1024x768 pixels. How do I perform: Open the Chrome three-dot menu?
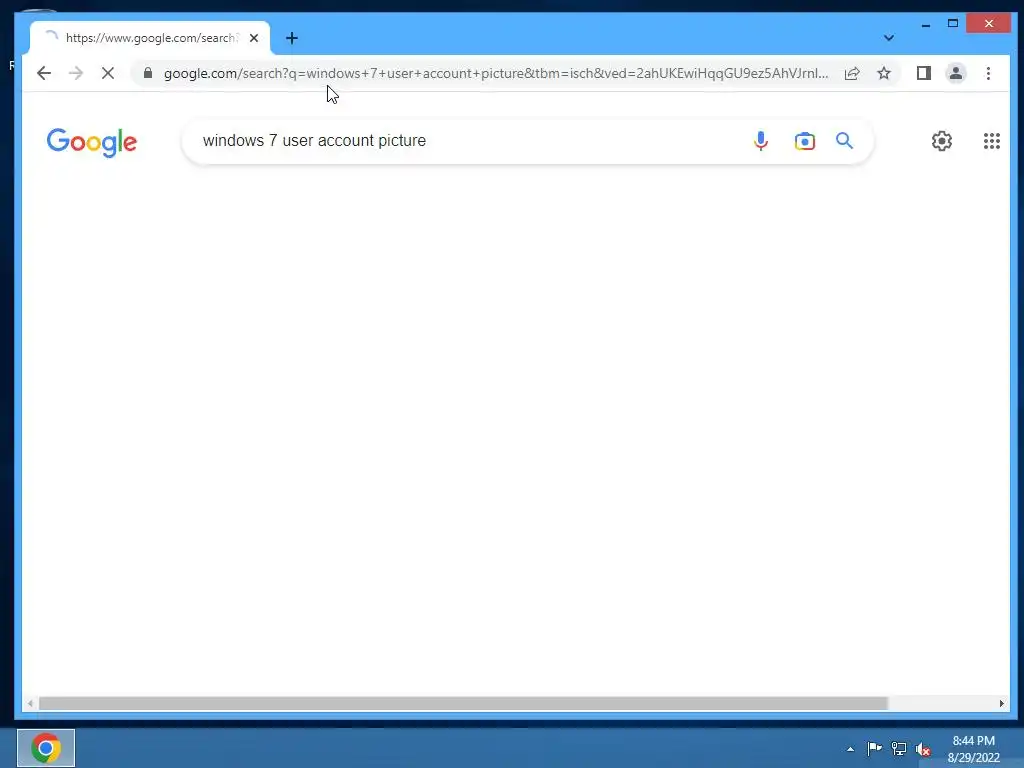(988, 73)
